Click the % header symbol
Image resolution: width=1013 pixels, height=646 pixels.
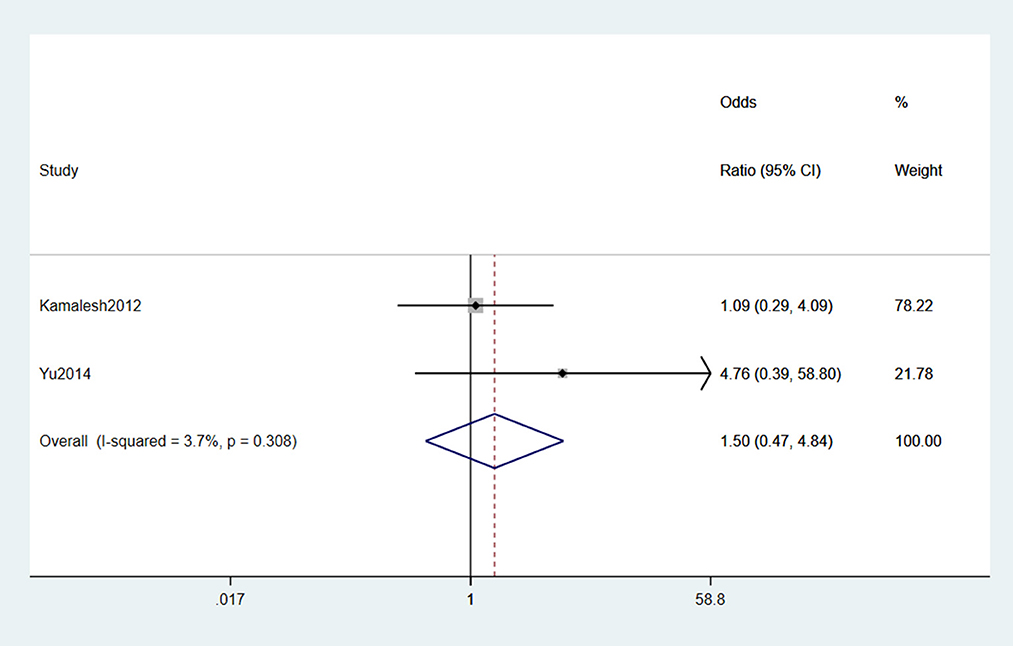(x=901, y=102)
